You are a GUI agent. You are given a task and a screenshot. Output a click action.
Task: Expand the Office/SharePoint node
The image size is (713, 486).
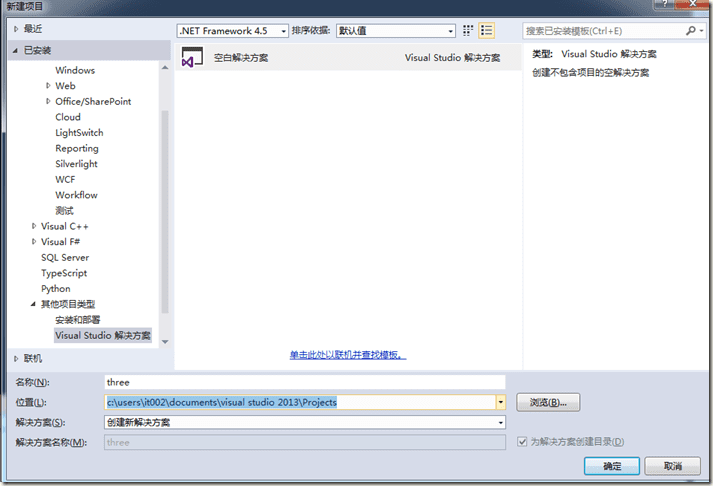tap(48, 101)
